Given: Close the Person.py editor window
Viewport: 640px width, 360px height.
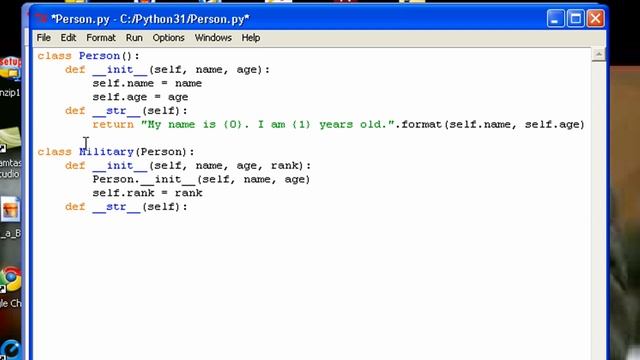Looking at the screenshot, I should (596, 19).
